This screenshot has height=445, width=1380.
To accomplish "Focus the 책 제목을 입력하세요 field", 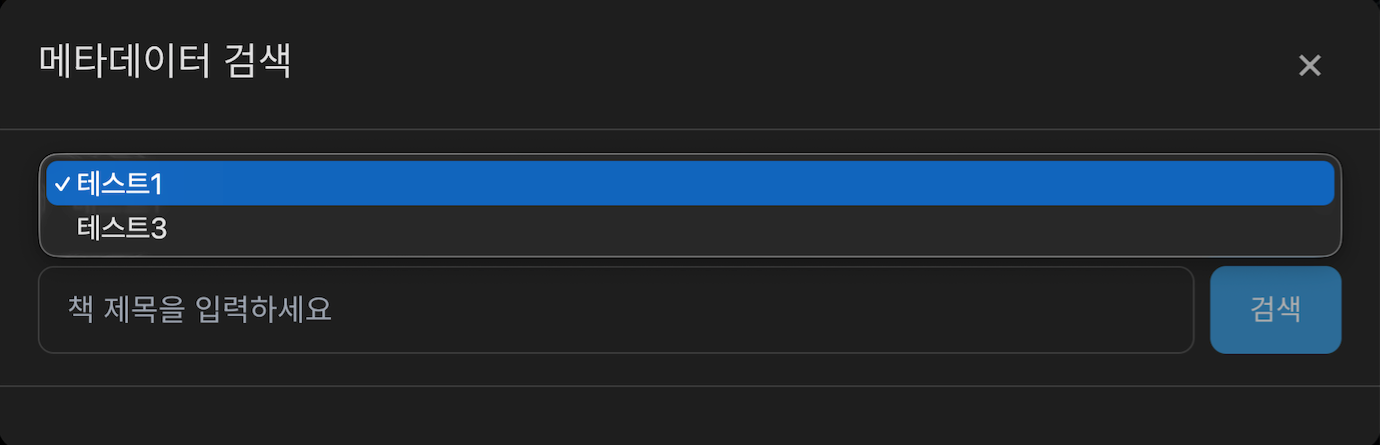I will pos(615,310).
